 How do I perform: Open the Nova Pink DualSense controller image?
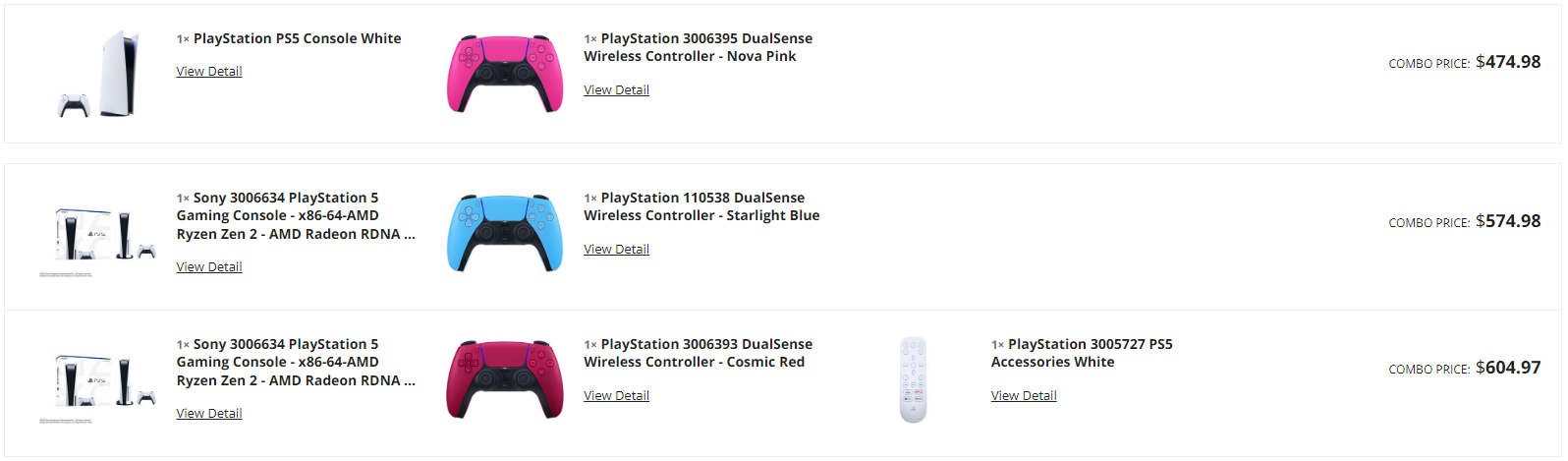[505, 74]
